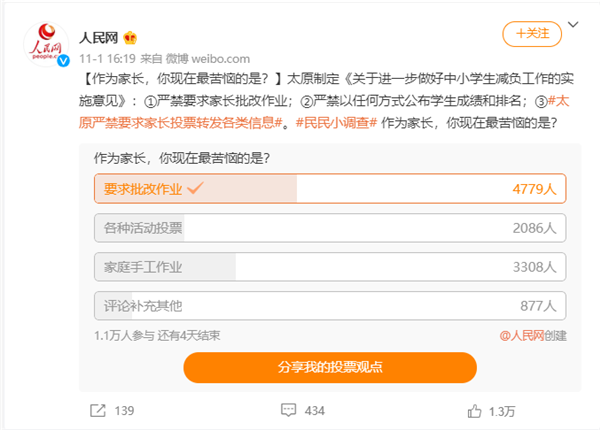Open hashtag #民民小调查#

(x=336, y=123)
